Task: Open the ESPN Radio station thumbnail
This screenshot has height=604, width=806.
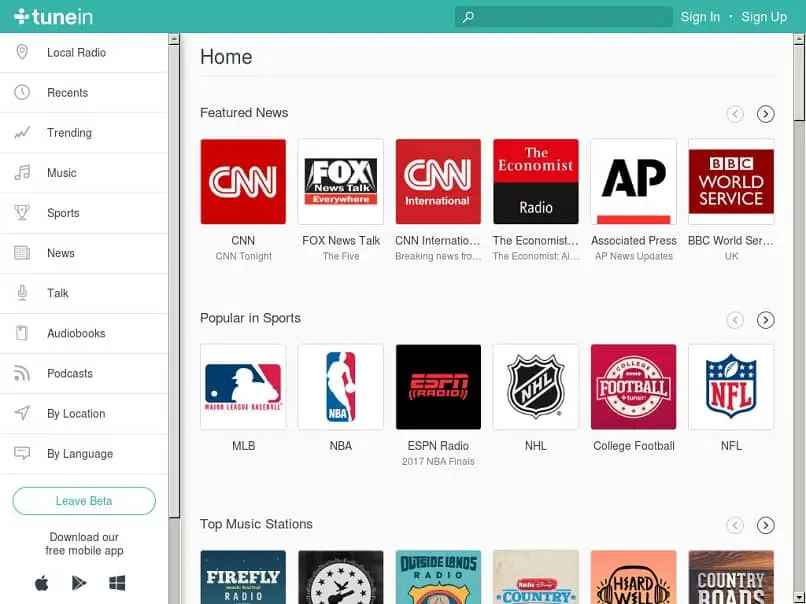Action: (438, 387)
